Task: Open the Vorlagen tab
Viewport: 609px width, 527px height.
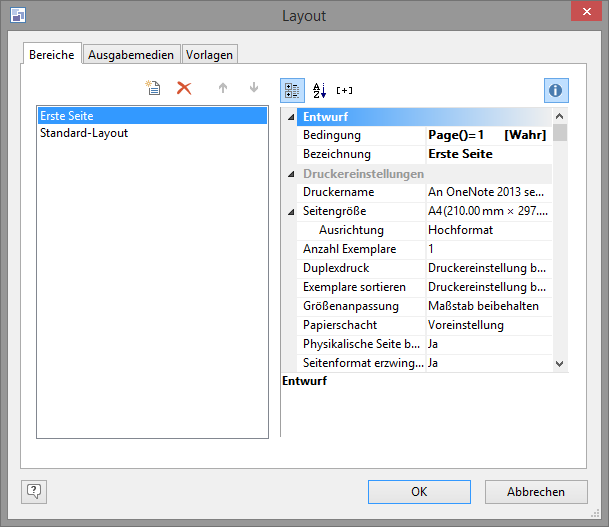Action: (210, 54)
